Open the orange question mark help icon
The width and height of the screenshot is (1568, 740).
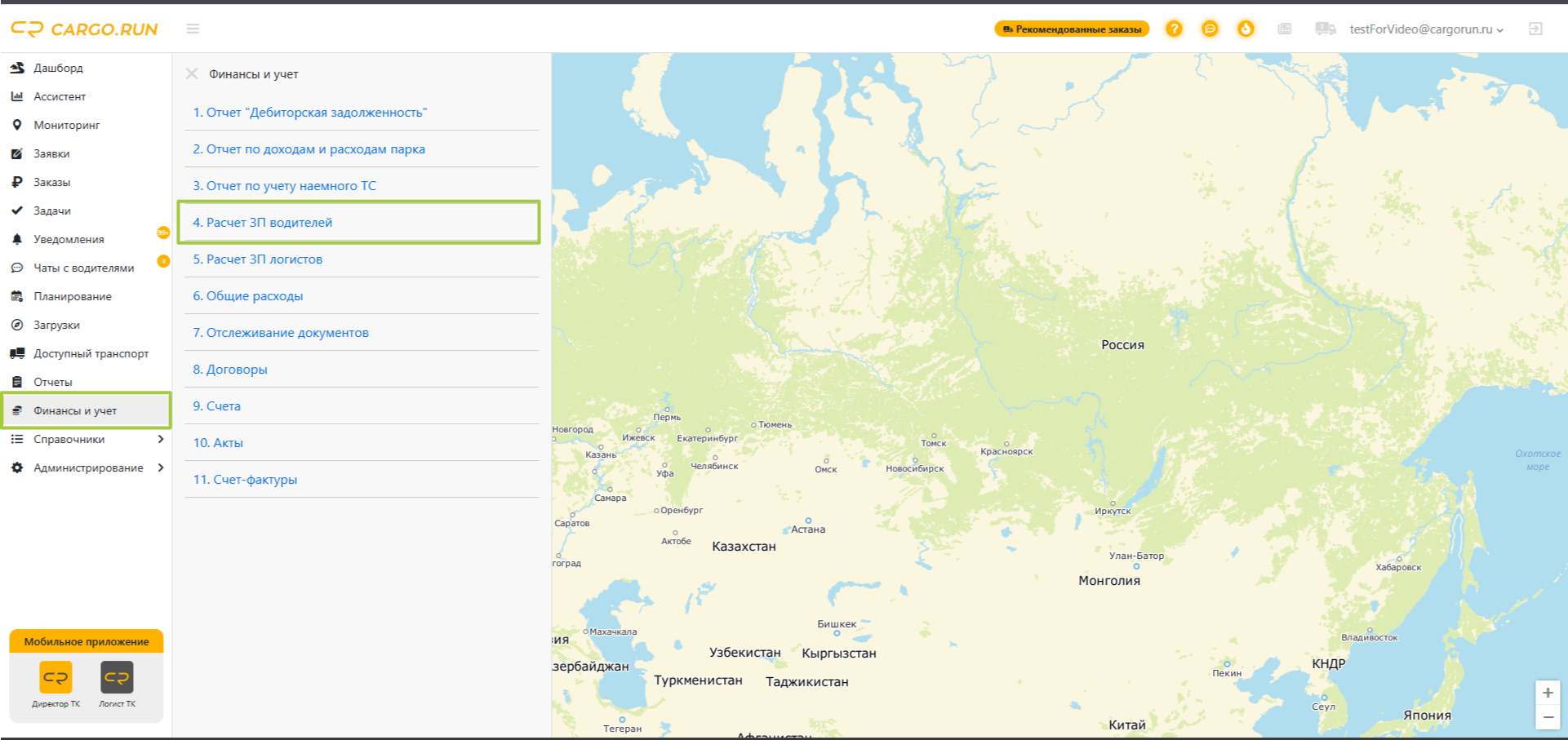[1174, 29]
